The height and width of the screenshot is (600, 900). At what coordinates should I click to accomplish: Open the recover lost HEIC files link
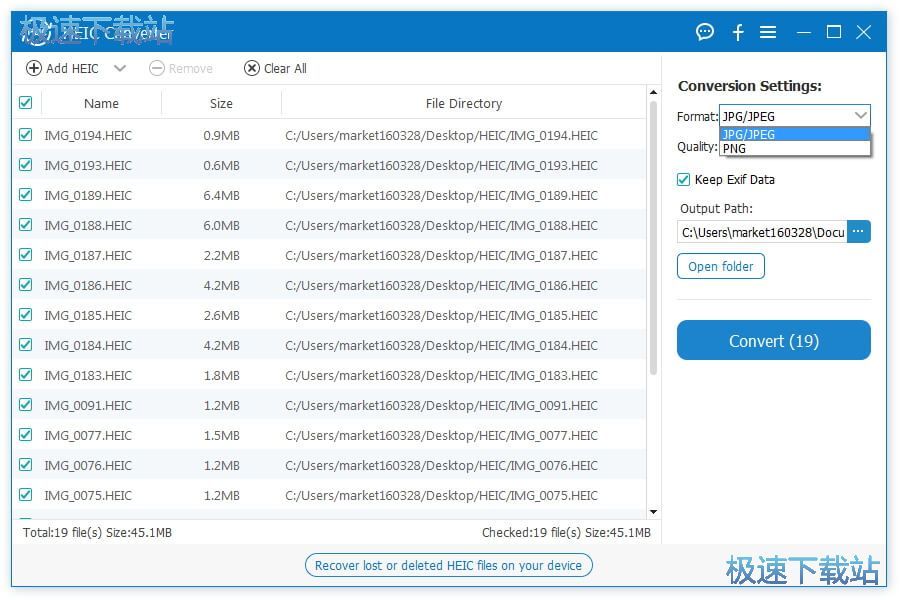click(x=448, y=565)
